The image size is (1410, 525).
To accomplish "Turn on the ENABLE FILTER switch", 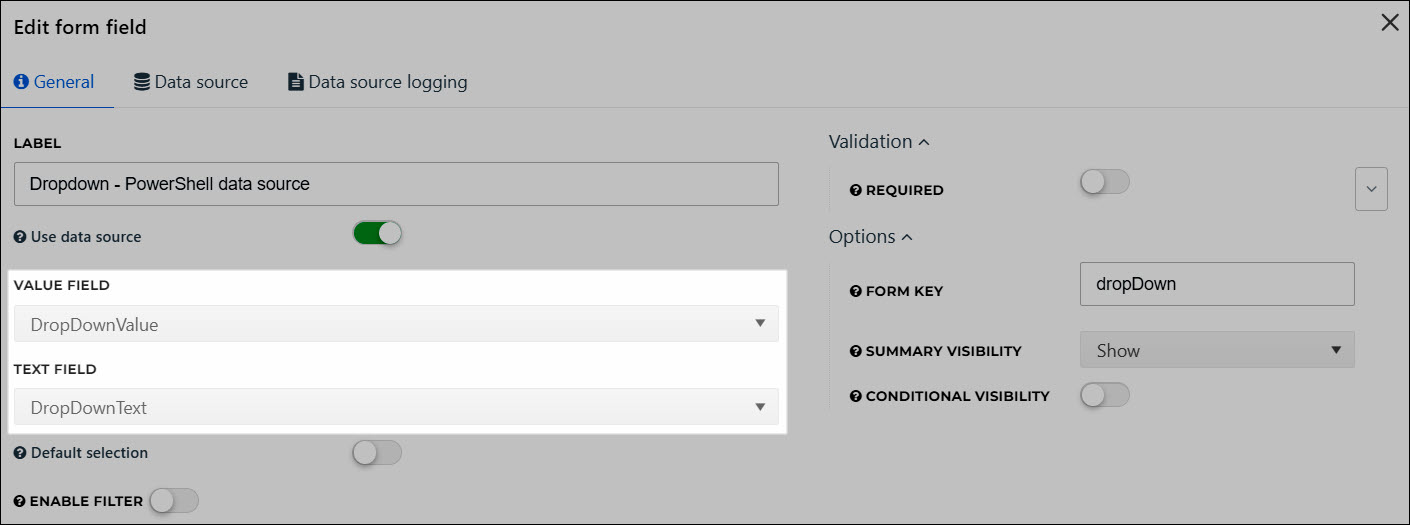I will [x=174, y=500].
